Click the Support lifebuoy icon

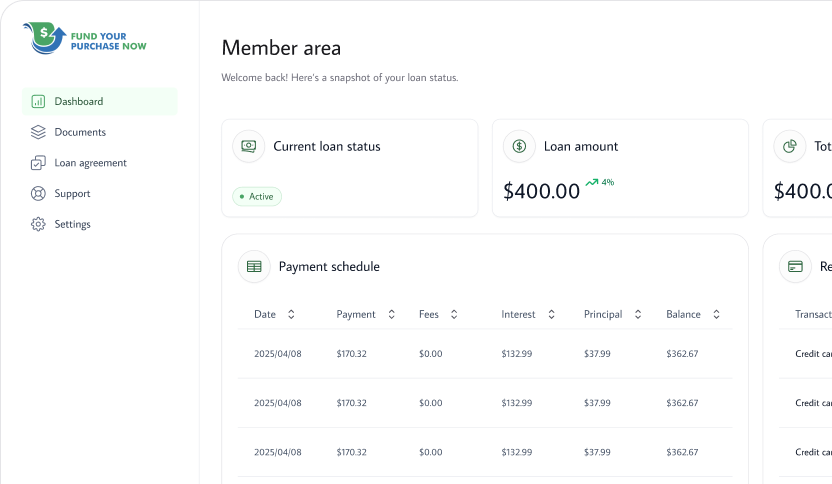click(38, 194)
